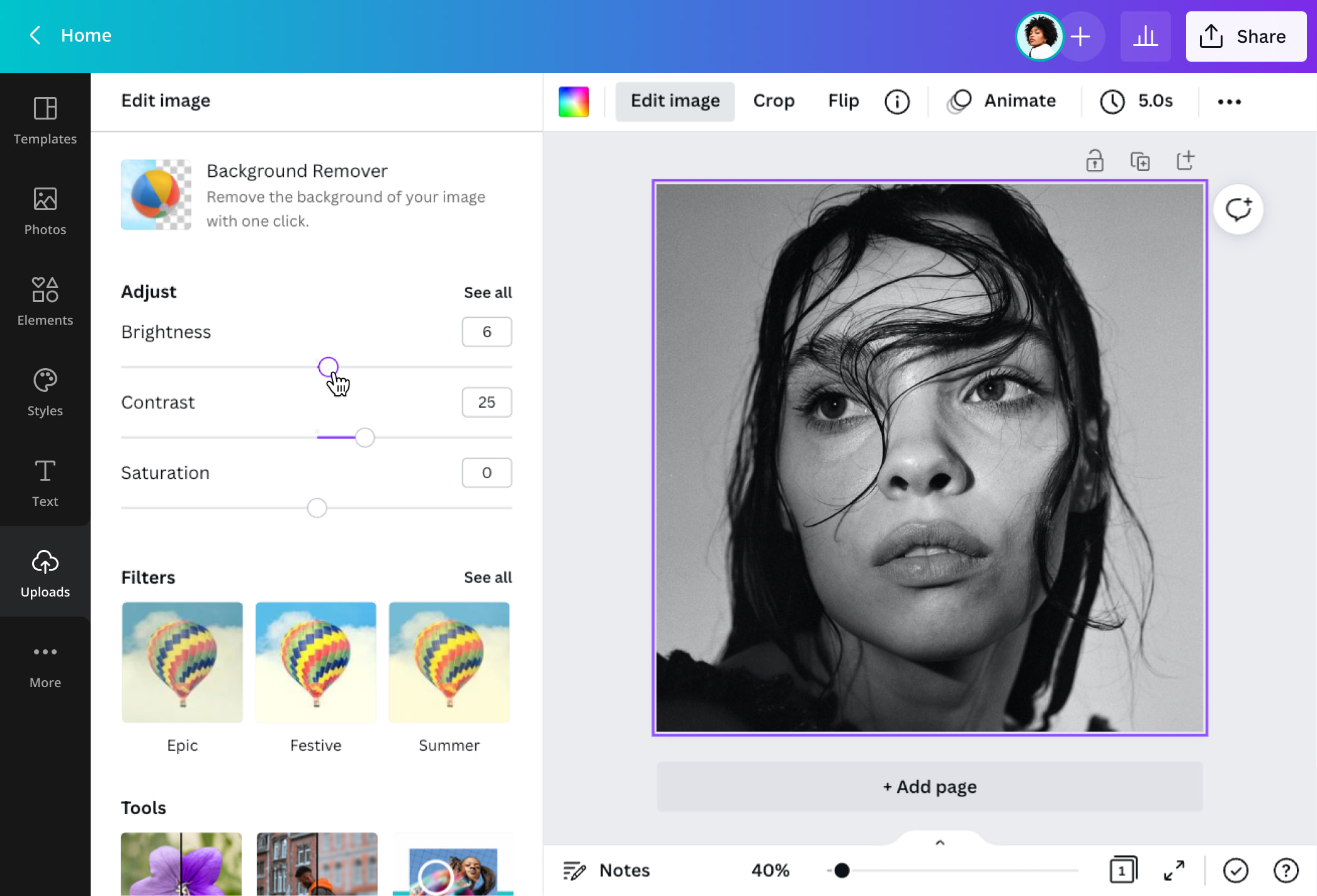Open the Templates panel

pyautogui.click(x=45, y=121)
